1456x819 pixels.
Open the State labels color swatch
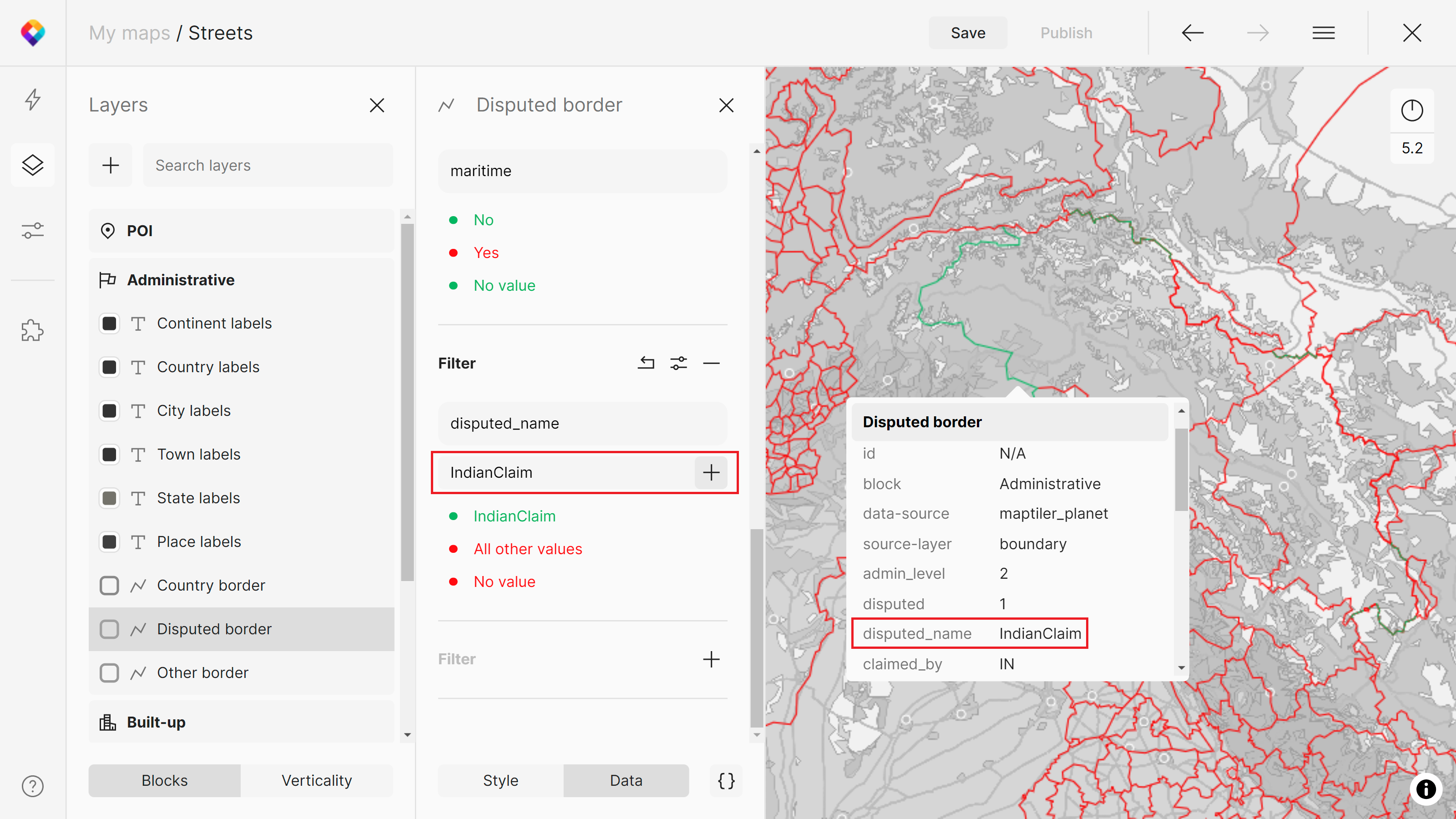click(109, 498)
